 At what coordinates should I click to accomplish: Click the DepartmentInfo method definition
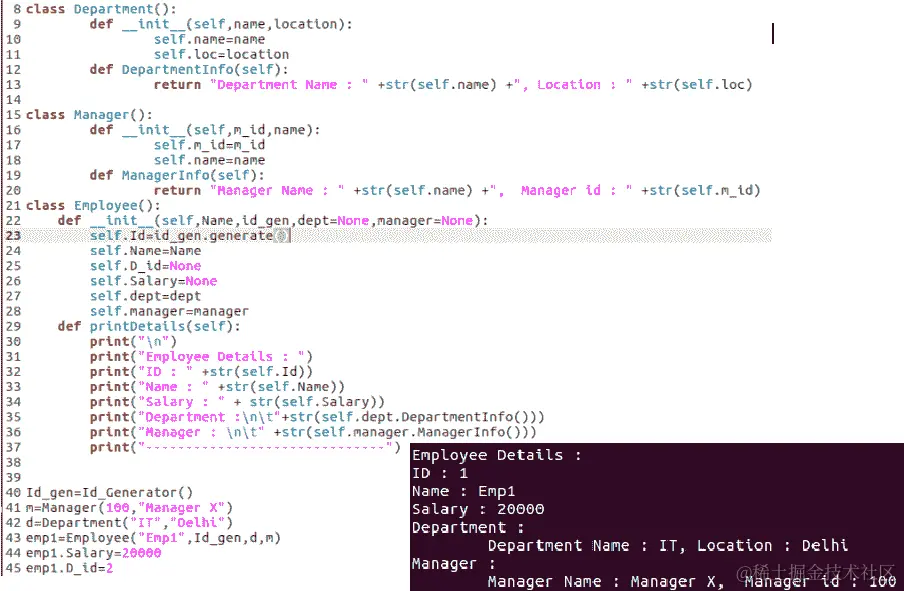(189, 70)
